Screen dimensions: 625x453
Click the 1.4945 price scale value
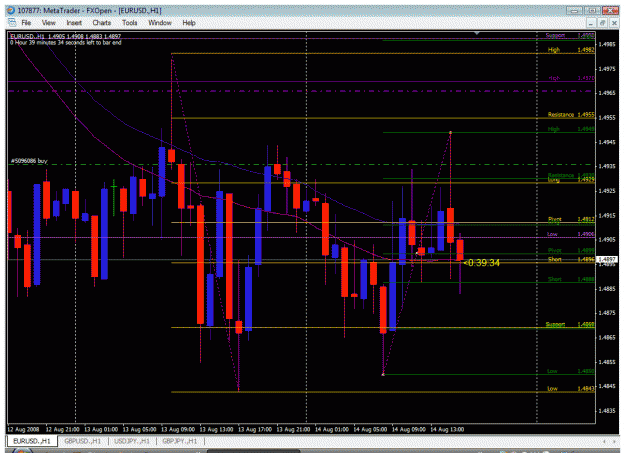click(607, 142)
